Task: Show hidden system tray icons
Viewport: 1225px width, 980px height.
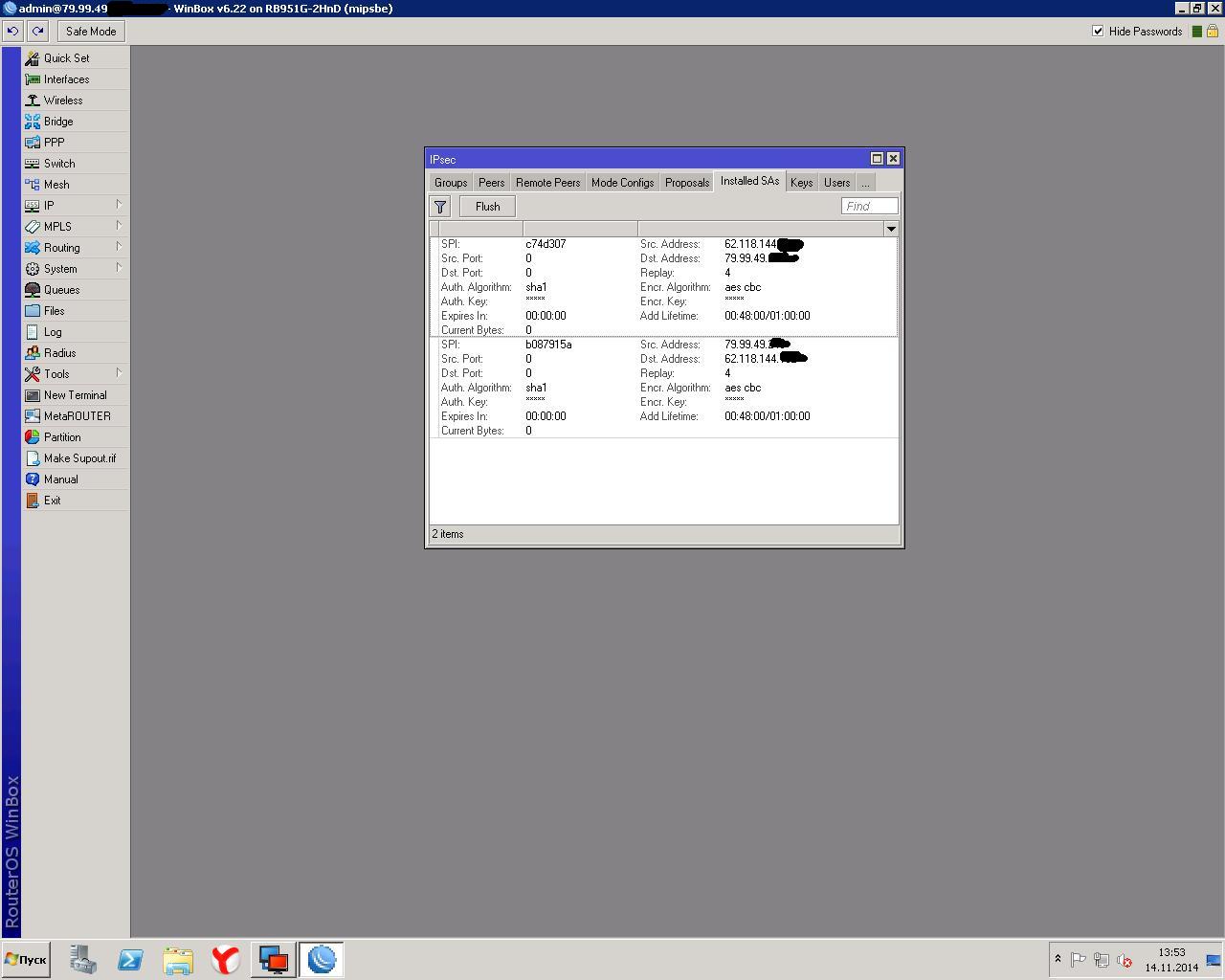Action: [1058, 959]
